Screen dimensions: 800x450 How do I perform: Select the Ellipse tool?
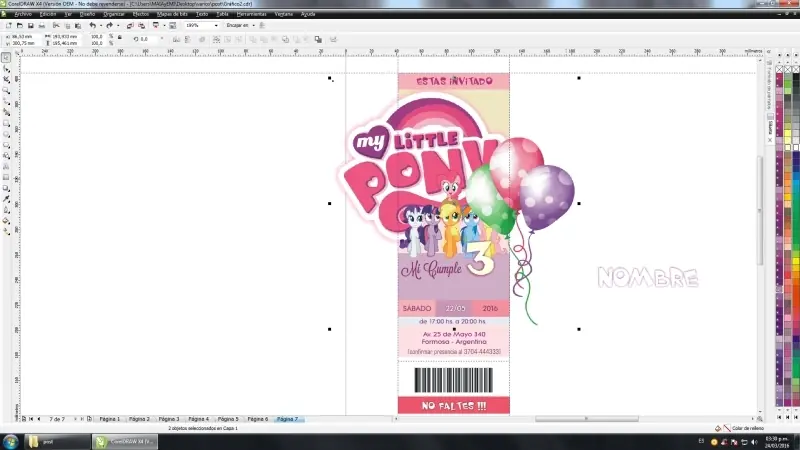point(6,134)
